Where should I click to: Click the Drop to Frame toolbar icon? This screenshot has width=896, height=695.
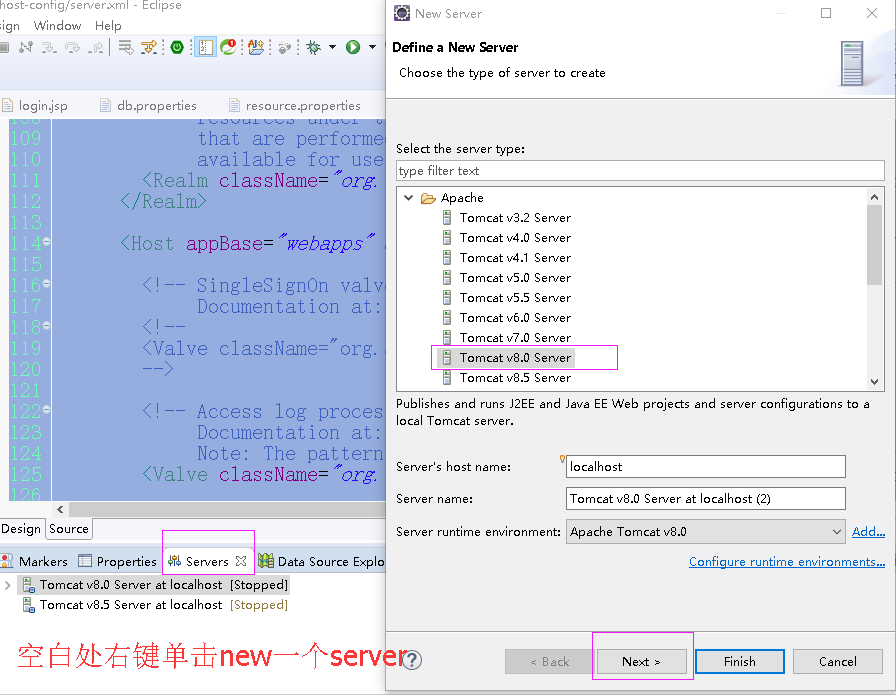(126, 47)
